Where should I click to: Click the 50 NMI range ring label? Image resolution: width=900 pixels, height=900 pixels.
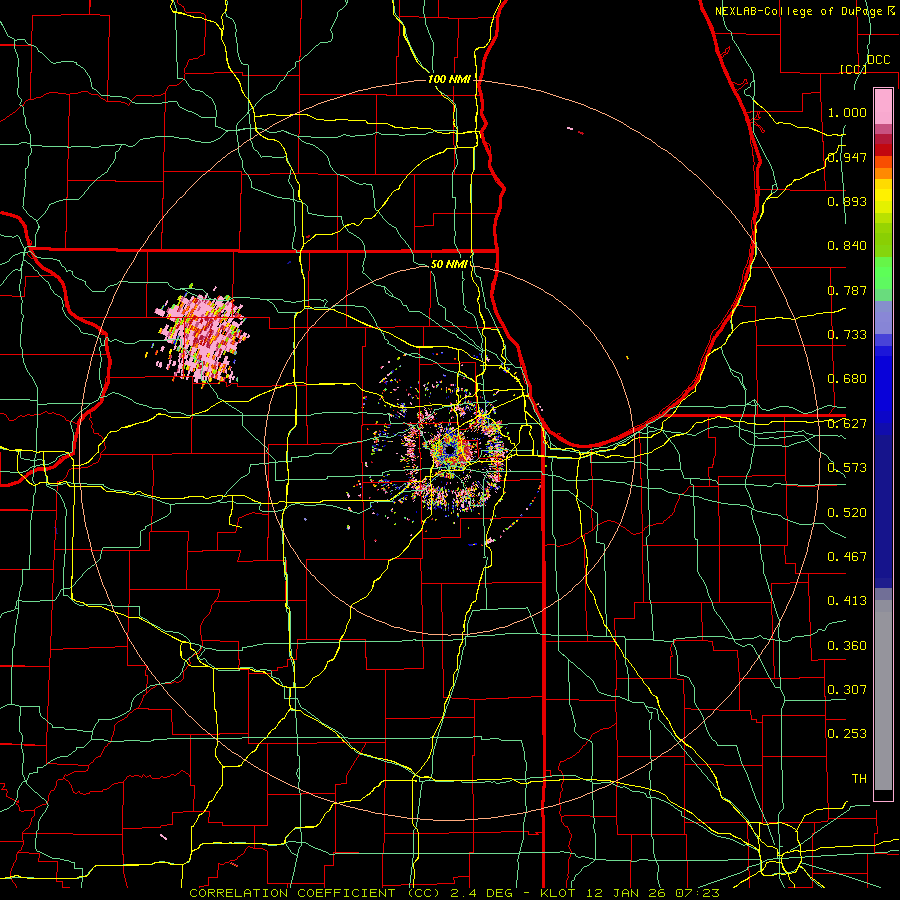(x=449, y=264)
